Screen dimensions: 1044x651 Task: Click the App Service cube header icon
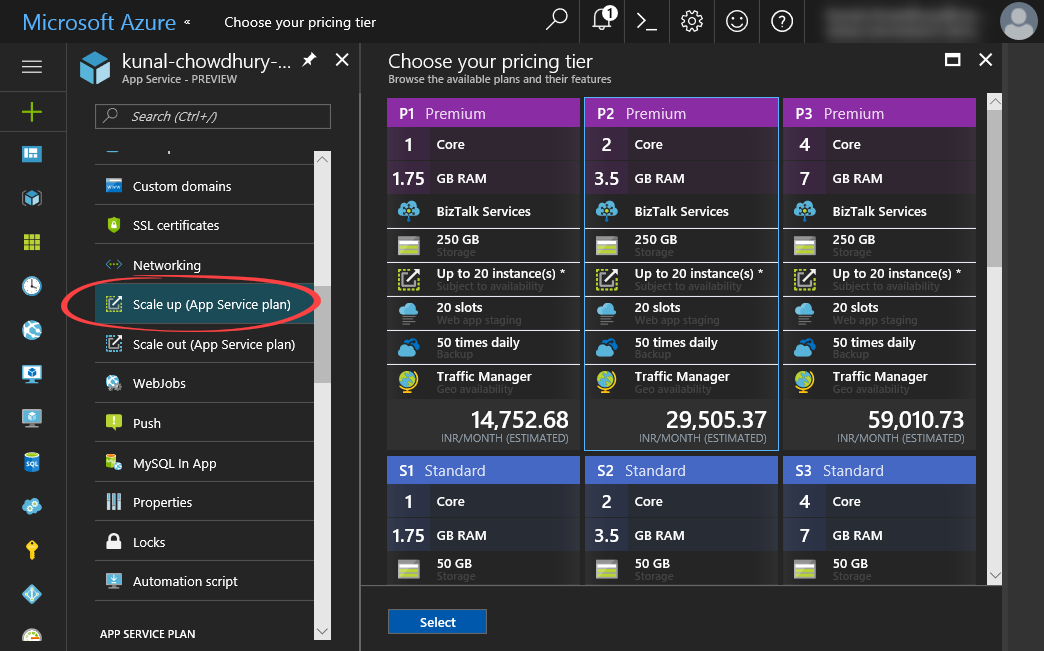click(x=95, y=68)
